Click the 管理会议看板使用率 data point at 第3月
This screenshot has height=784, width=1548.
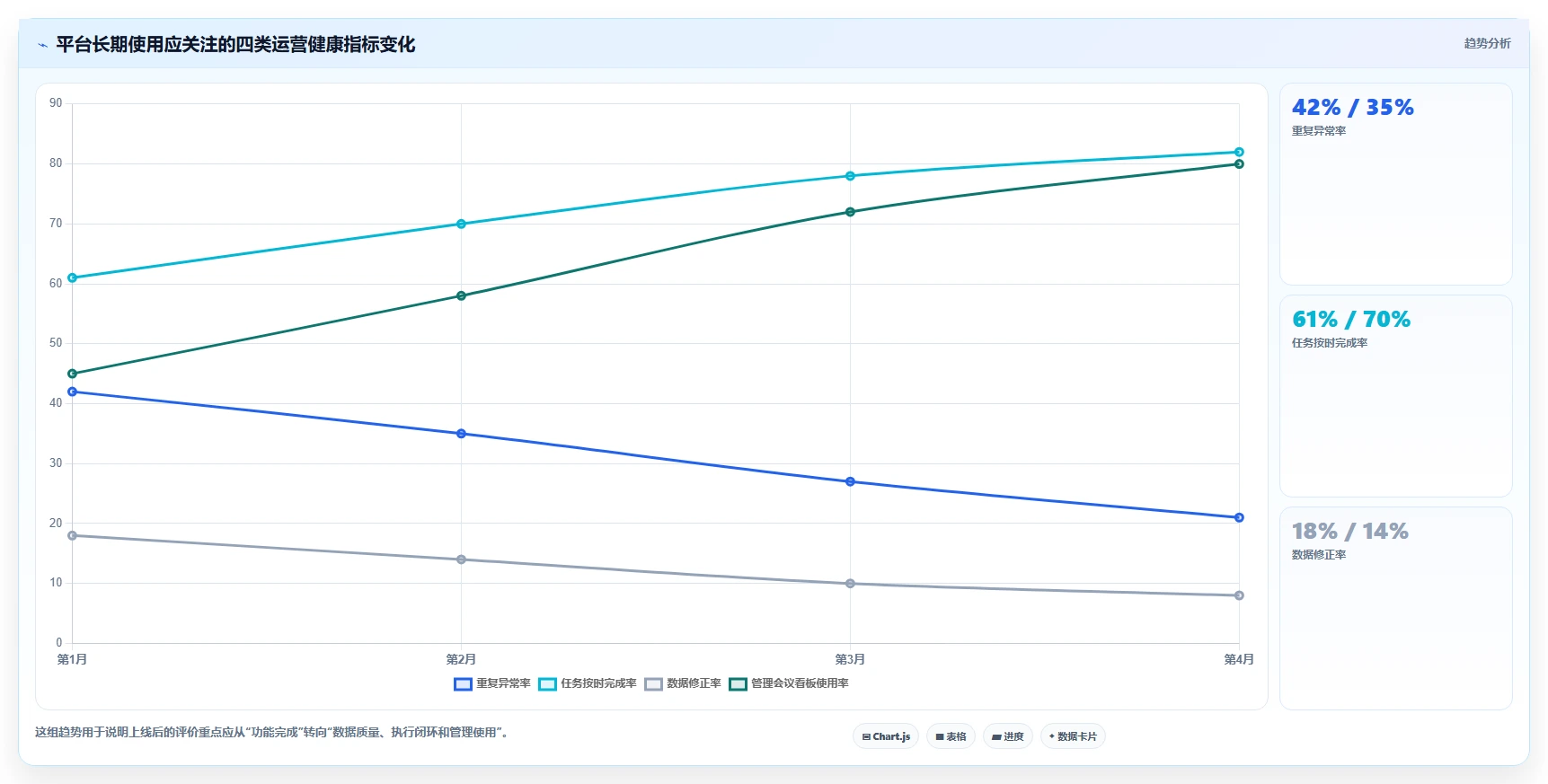(850, 212)
